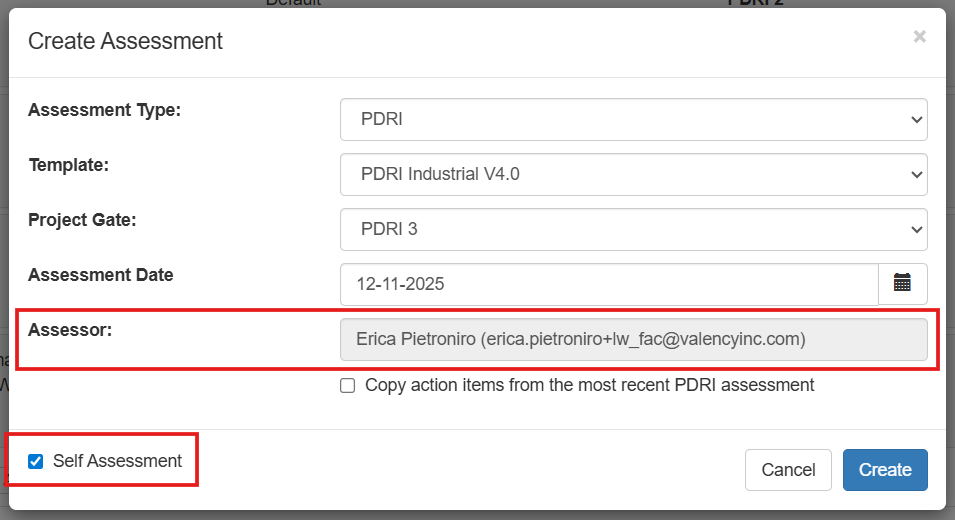
Task: Click the "Assessment Type:" label
Action: [x=104, y=110]
